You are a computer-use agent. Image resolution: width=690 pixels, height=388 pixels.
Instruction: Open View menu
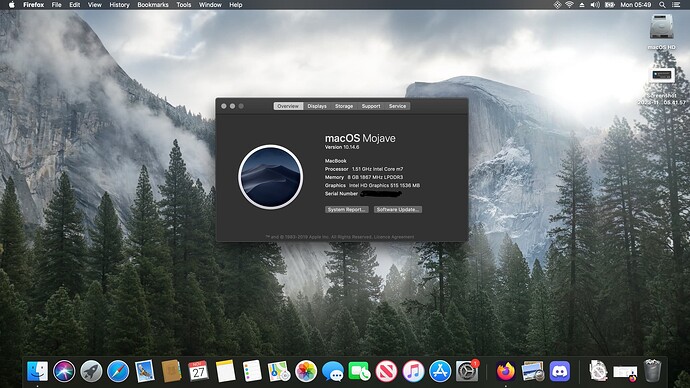95,5
